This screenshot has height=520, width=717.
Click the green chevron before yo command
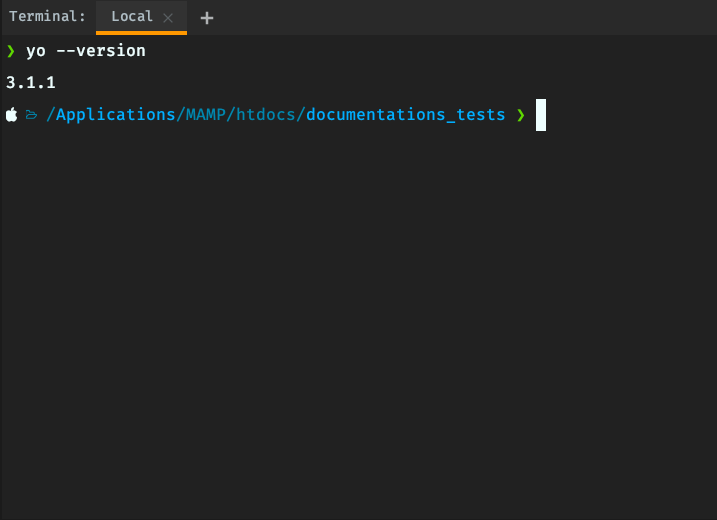point(11,51)
